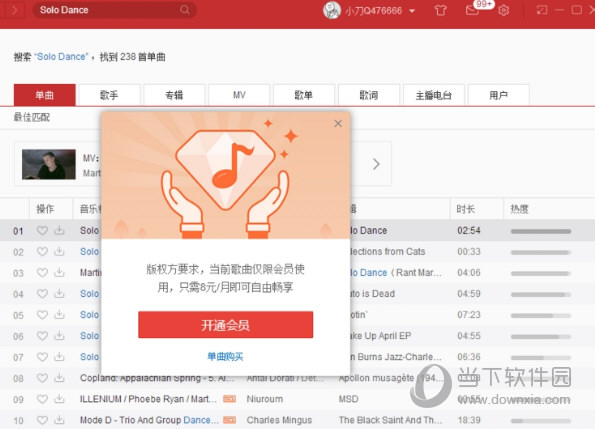
Task: Download song 05
Action: (59, 314)
